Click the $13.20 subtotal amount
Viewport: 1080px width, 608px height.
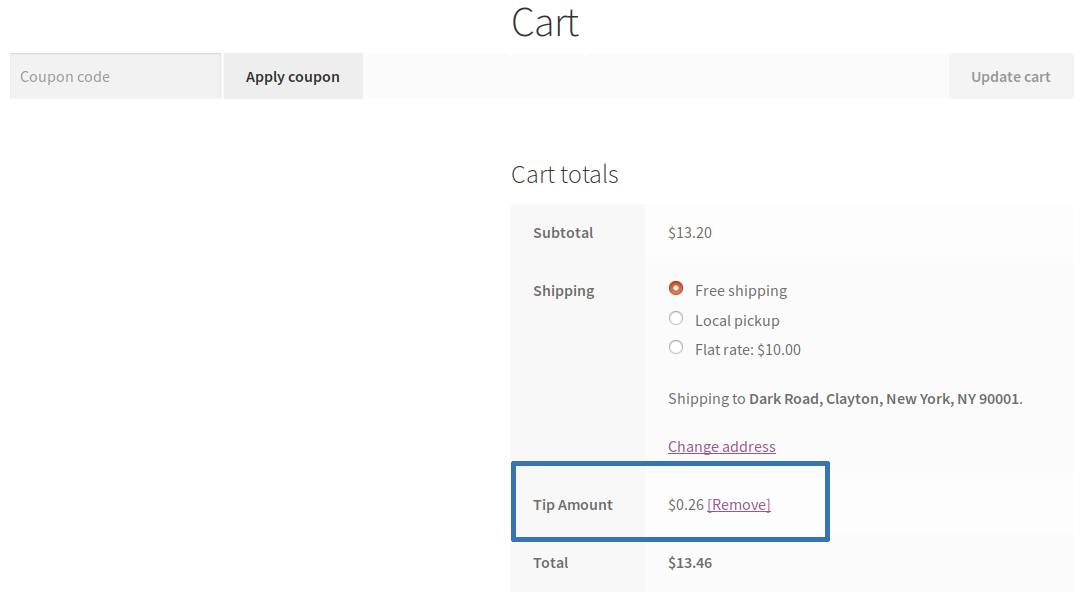pos(689,232)
